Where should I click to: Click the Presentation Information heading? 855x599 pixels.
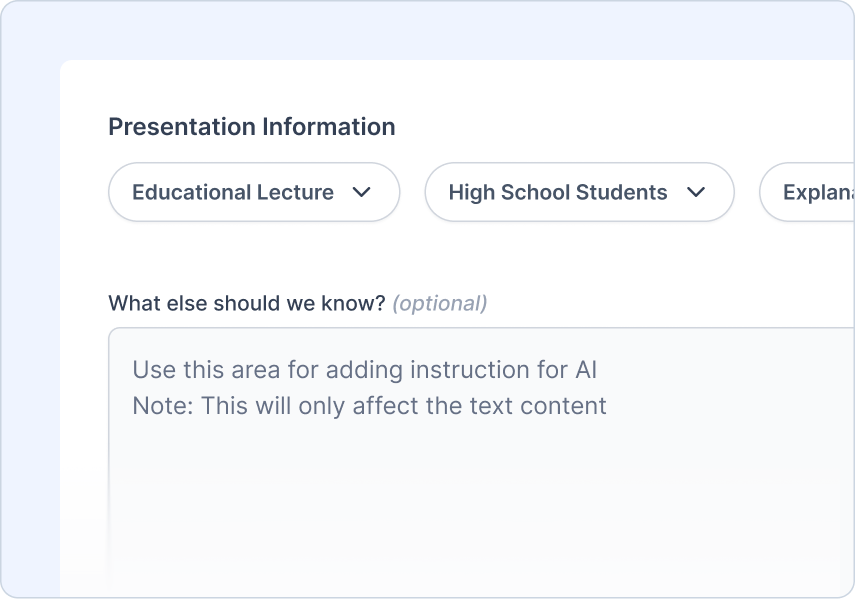point(251,127)
